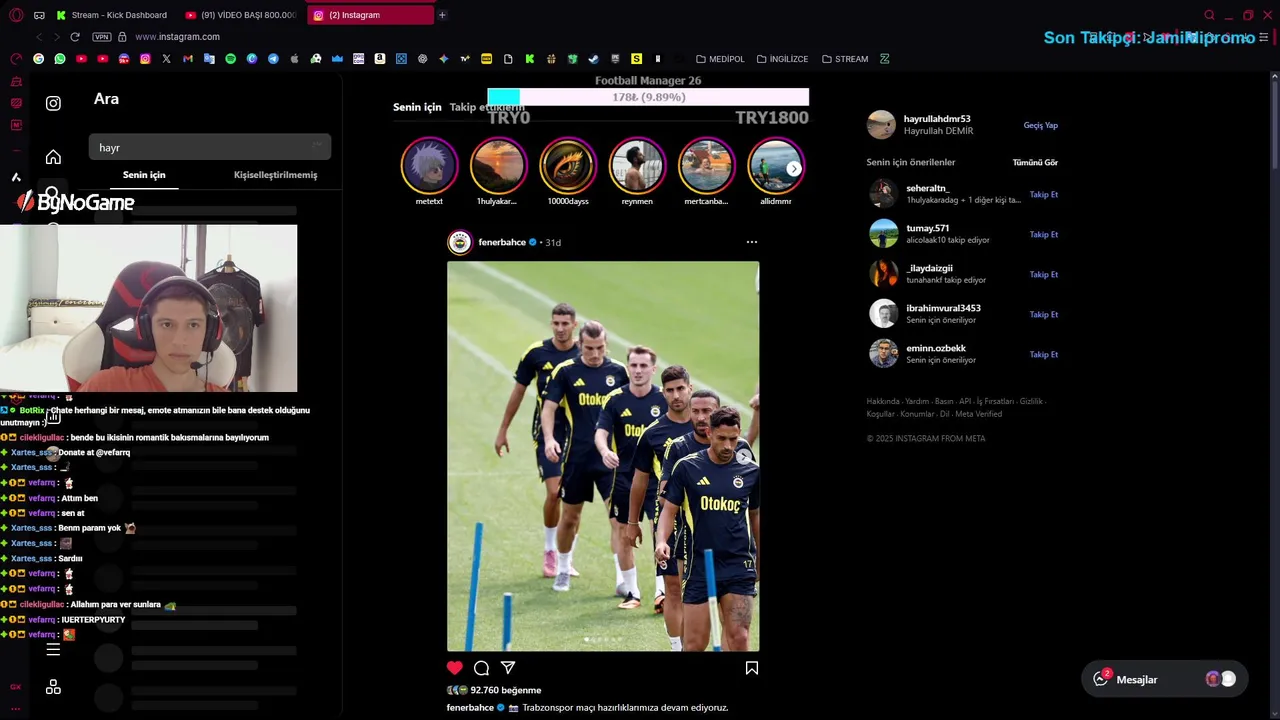Viewport: 1280px width, 720px height.
Task: Select the active Instagram browser tab
Action: click(369, 15)
